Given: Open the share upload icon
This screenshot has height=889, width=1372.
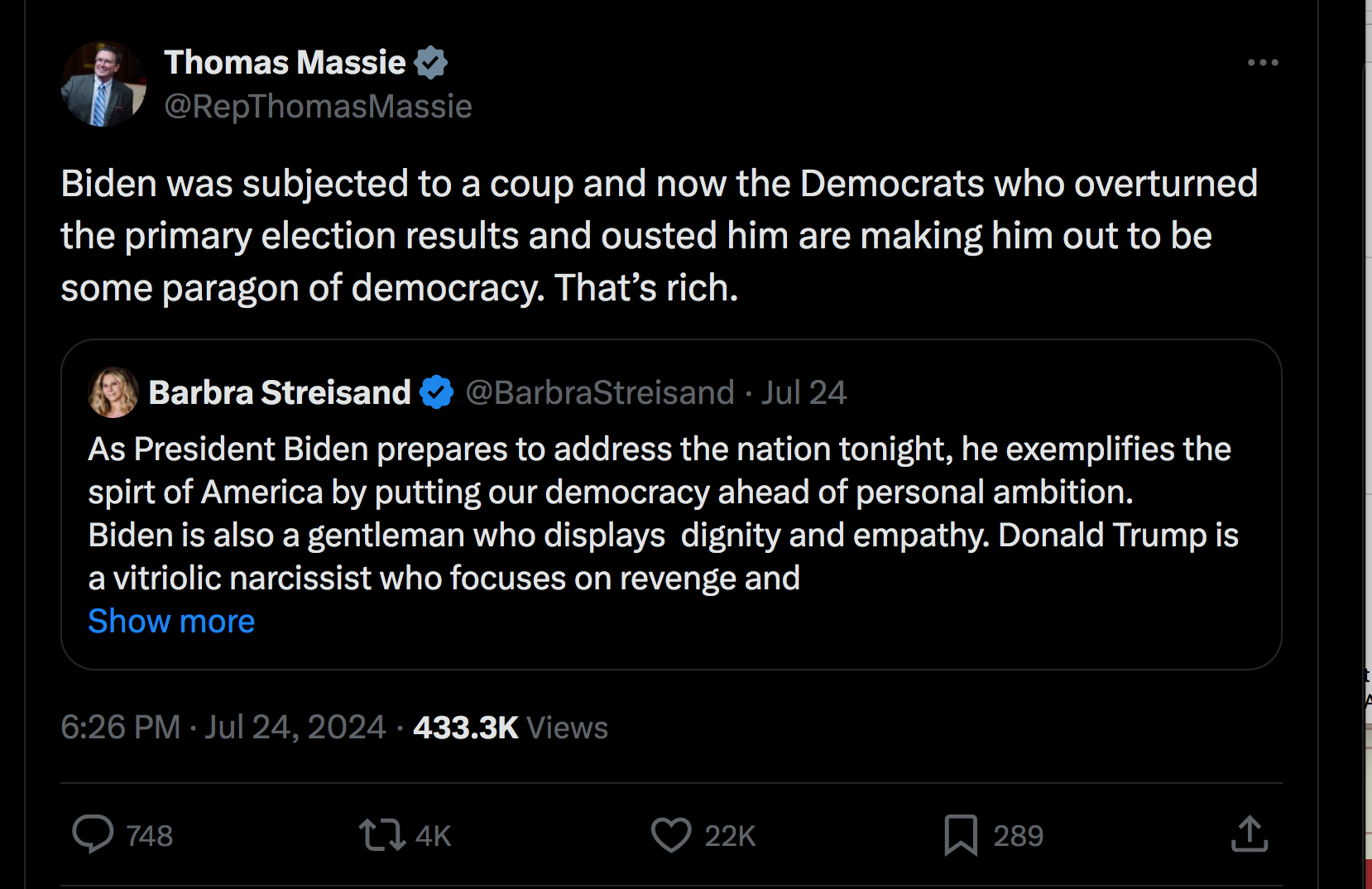Looking at the screenshot, I should [x=1250, y=834].
